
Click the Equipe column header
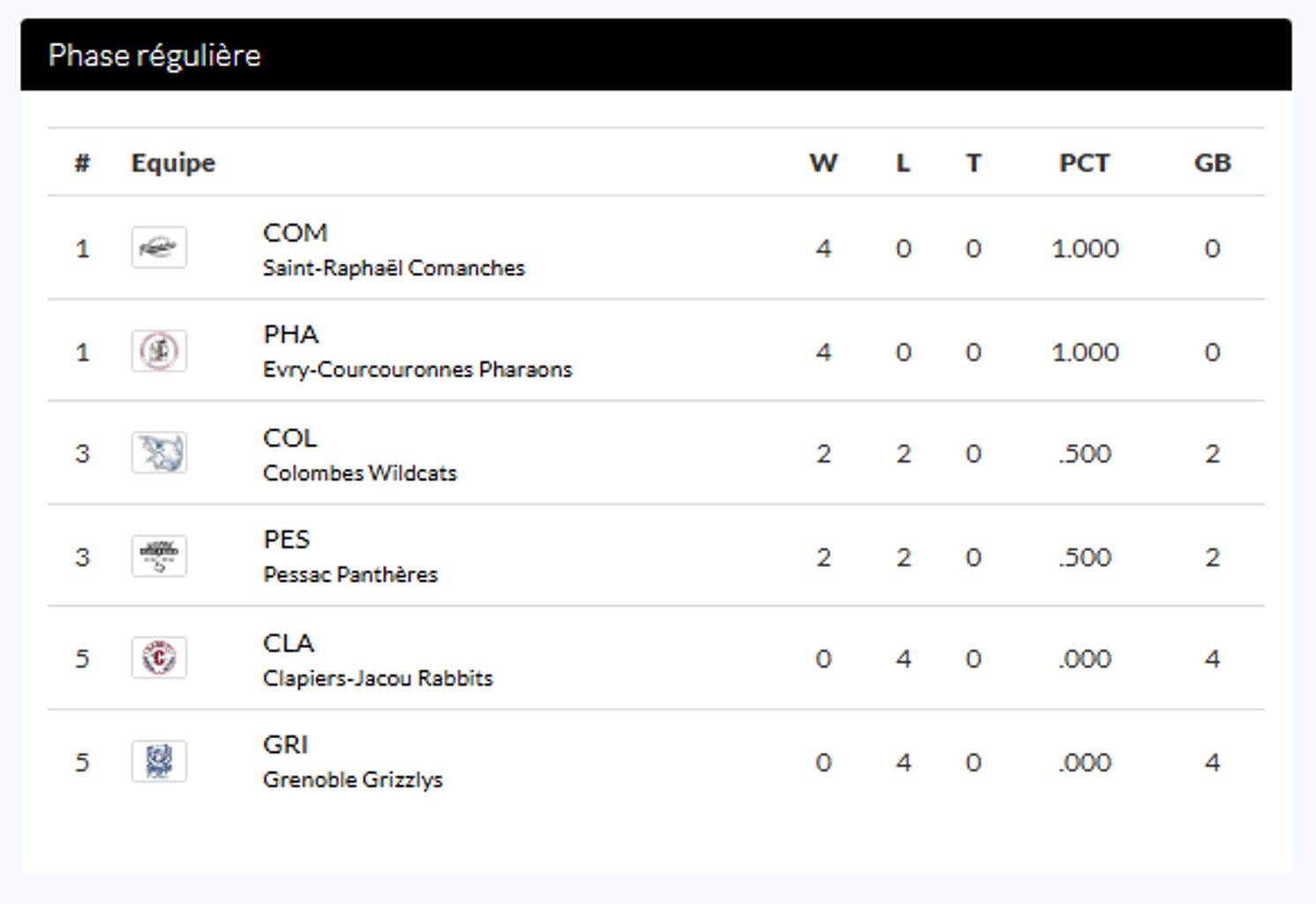(x=173, y=162)
